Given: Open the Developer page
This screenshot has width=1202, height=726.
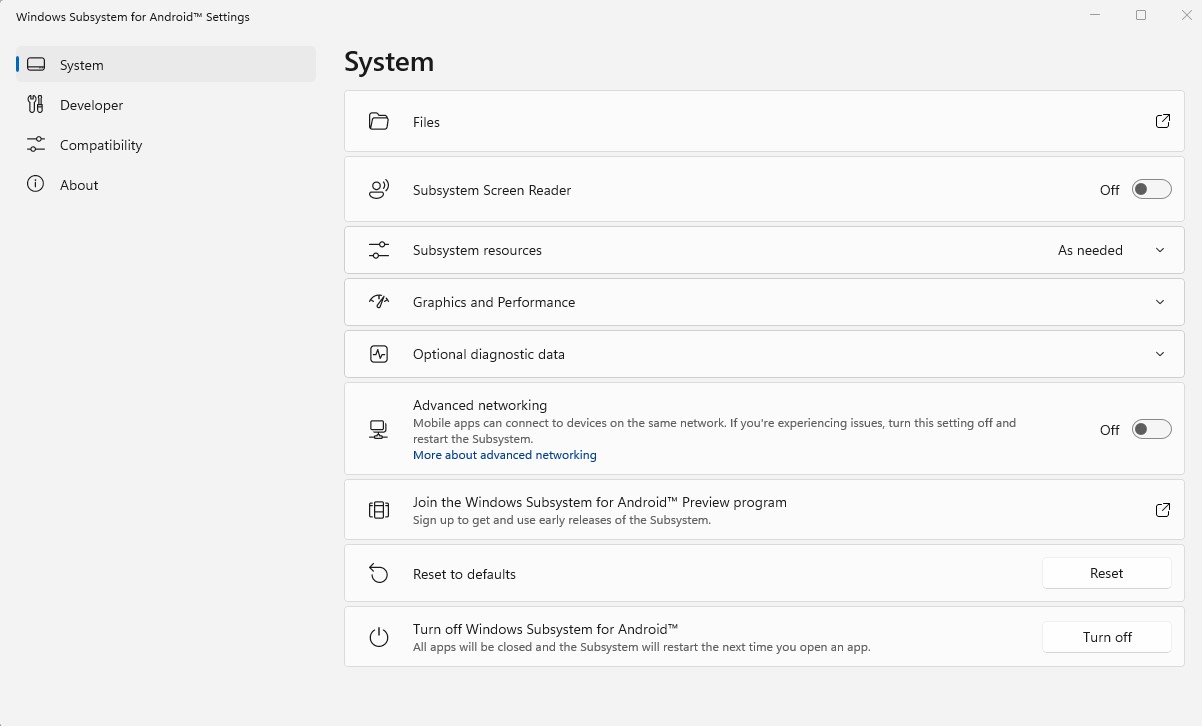Looking at the screenshot, I should (166, 105).
